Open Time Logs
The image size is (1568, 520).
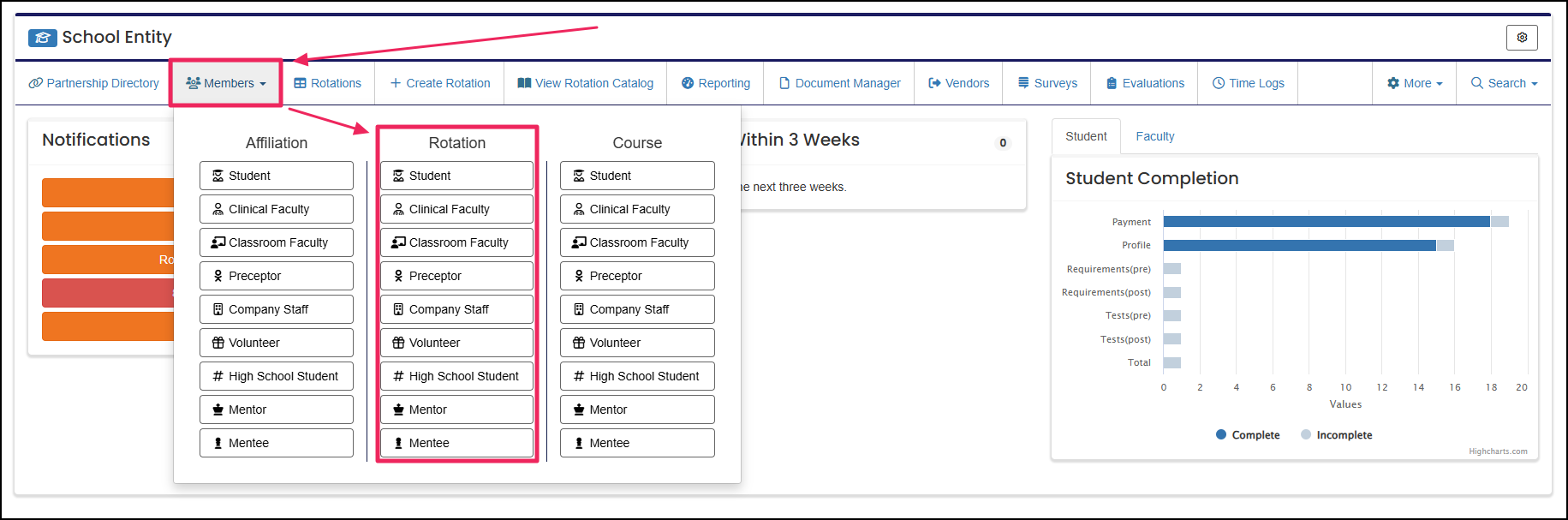tap(1249, 83)
